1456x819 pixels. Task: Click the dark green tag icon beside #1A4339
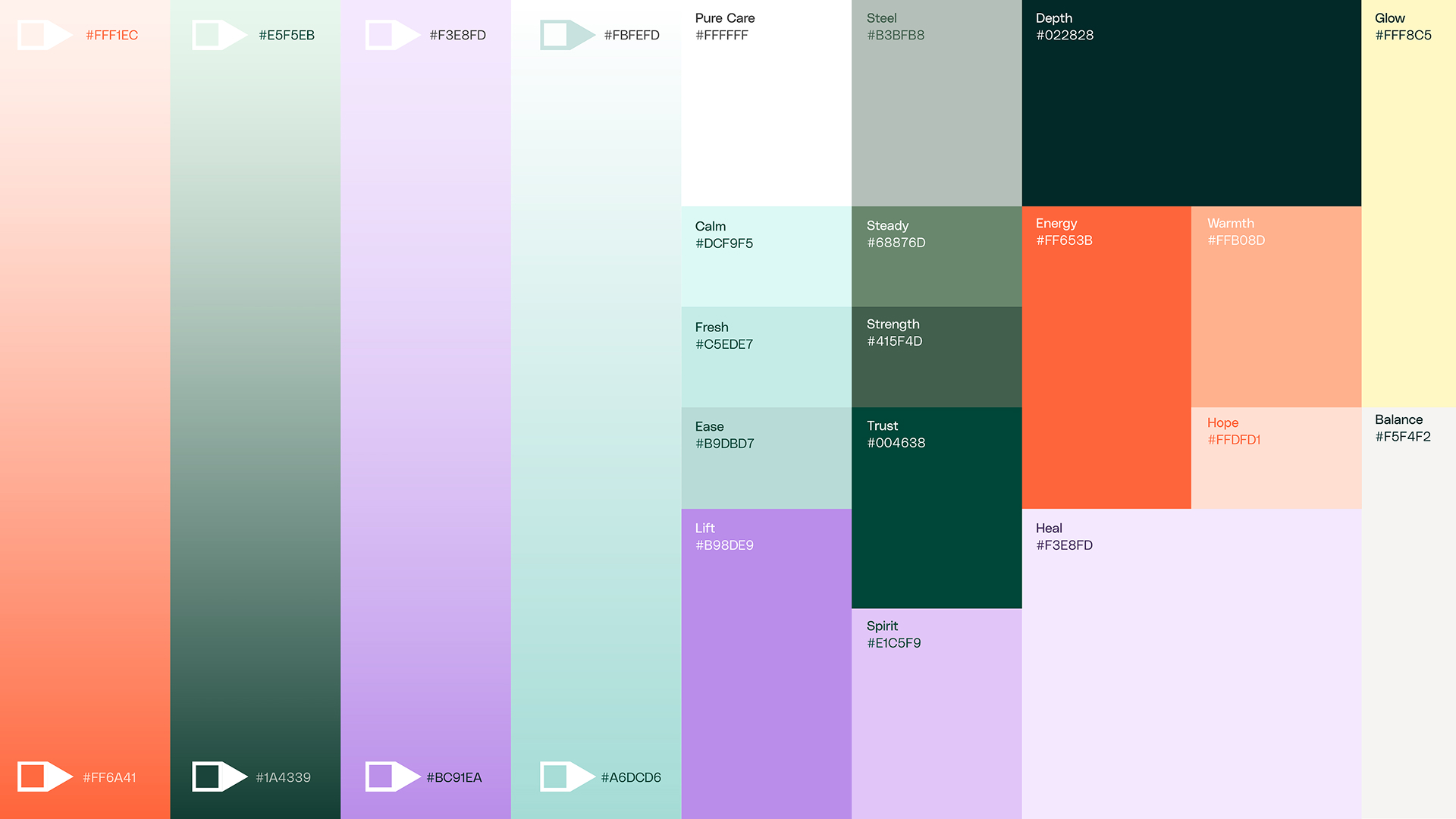tap(219, 777)
